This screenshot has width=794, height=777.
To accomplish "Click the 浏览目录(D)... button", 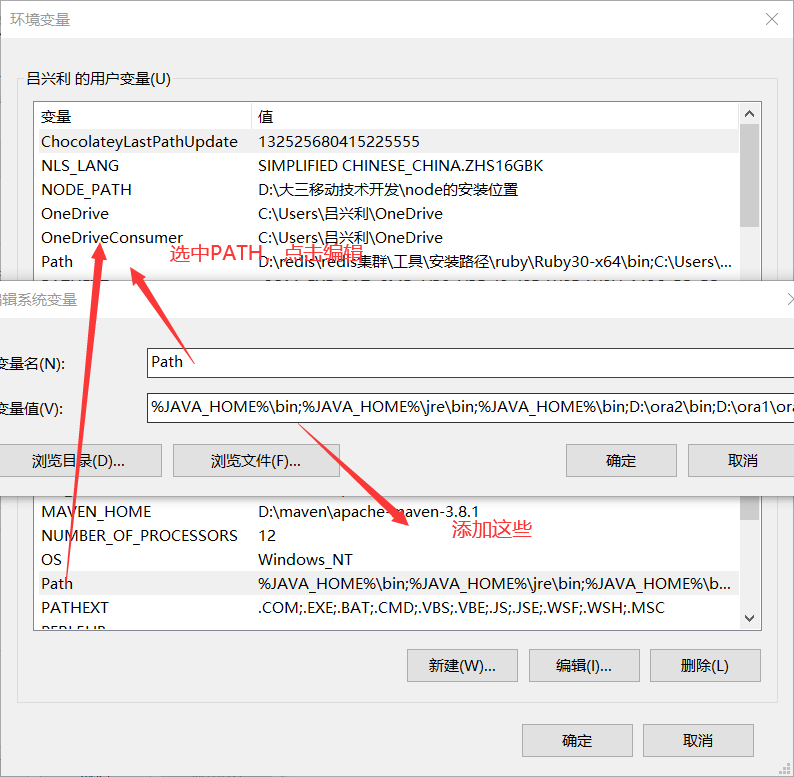I will 80,461.
